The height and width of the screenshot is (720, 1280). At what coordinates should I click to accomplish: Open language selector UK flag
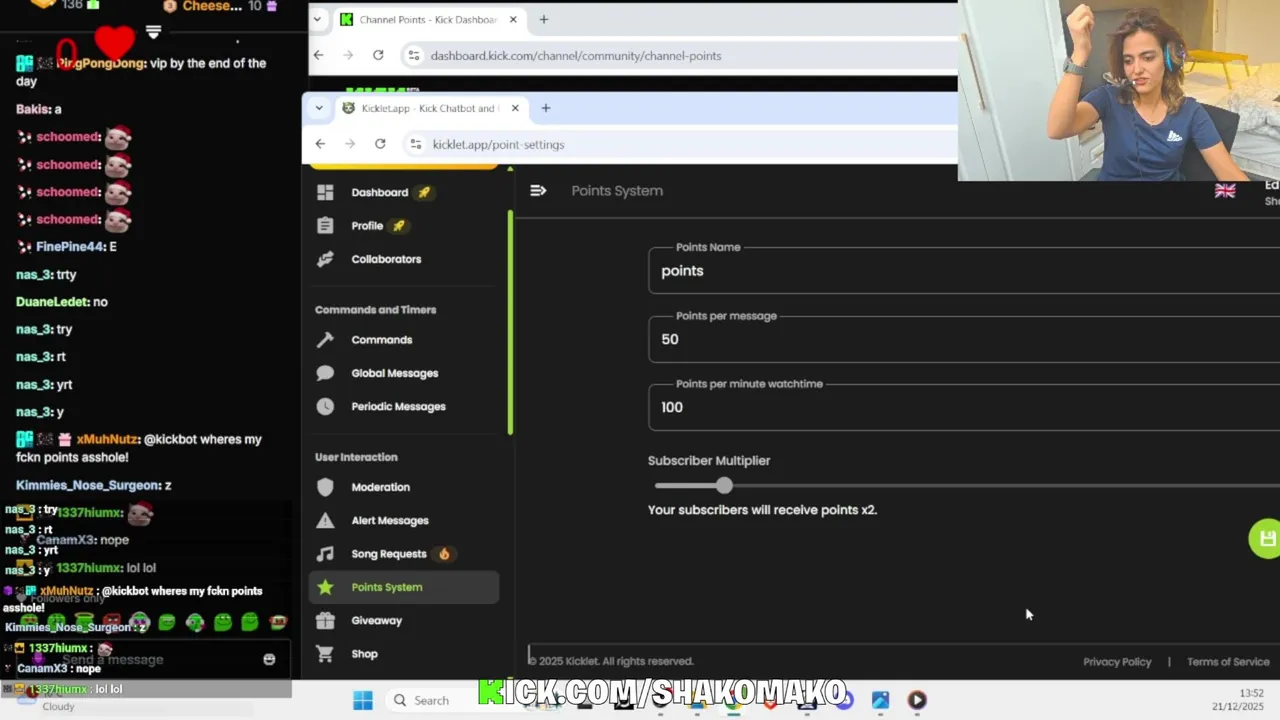pos(1225,191)
